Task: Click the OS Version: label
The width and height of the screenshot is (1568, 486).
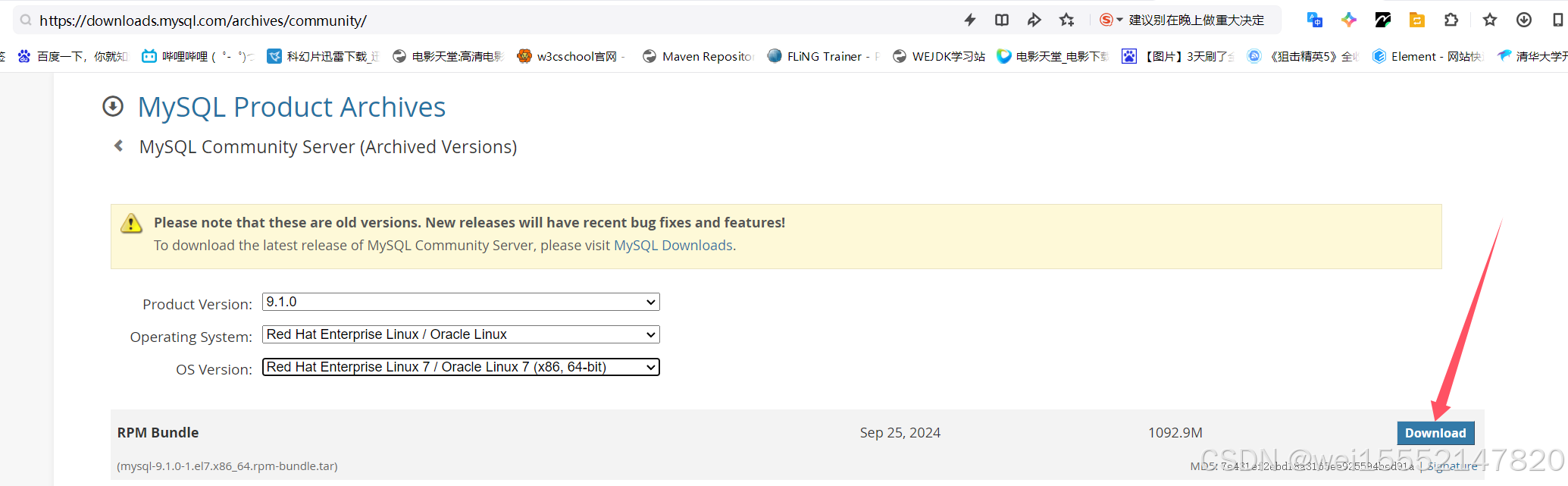Action: [214, 369]
